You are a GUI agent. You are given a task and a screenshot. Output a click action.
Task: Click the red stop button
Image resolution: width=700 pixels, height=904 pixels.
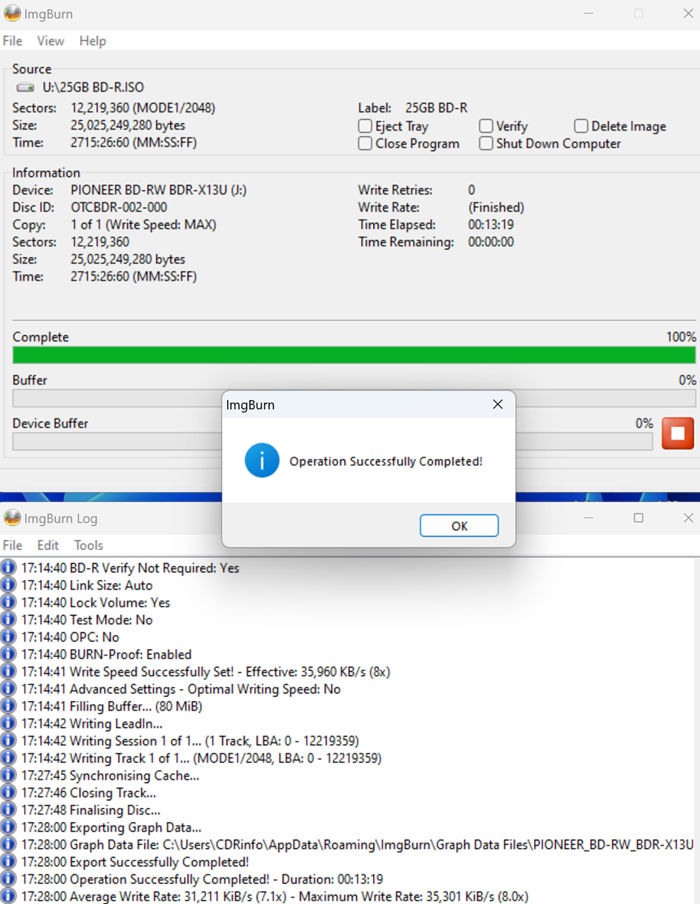678,433
